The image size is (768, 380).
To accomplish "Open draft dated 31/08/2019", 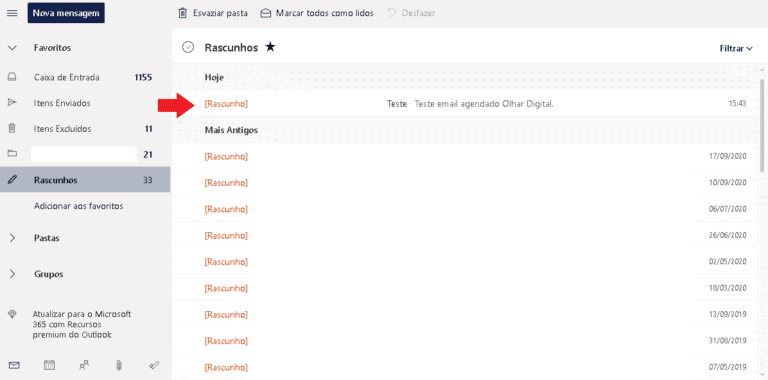I will pos(465,341).
